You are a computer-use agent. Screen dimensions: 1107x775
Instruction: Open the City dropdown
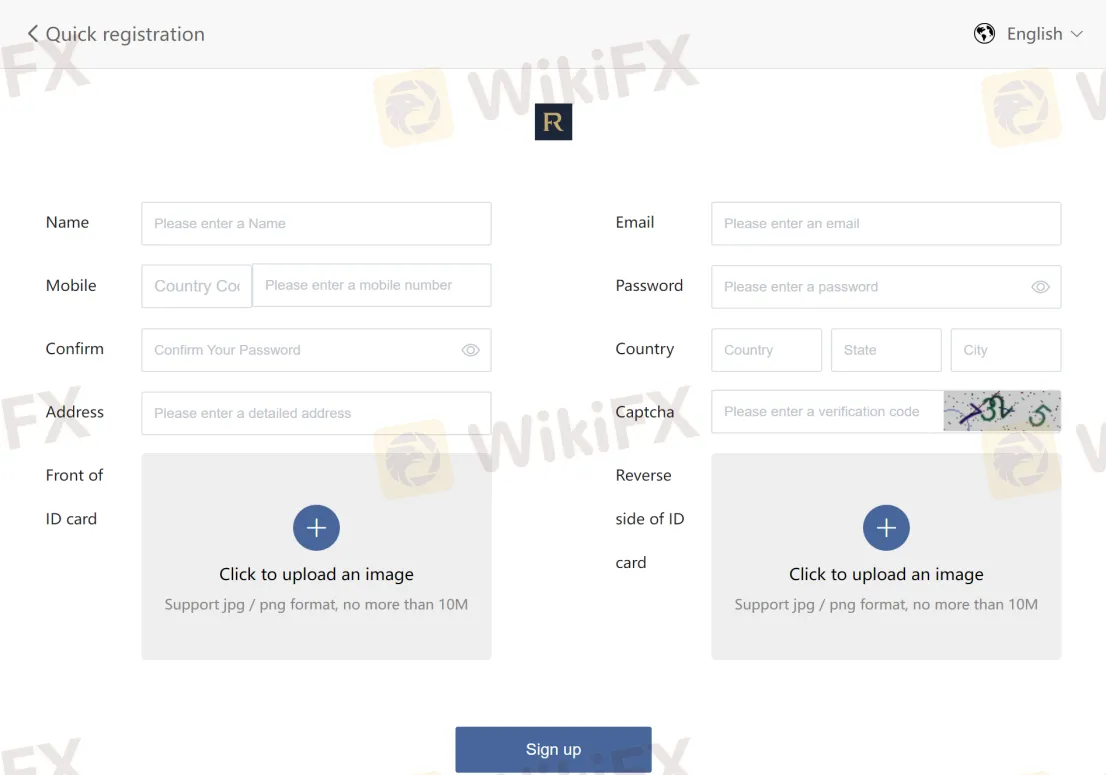[1005, 350]
